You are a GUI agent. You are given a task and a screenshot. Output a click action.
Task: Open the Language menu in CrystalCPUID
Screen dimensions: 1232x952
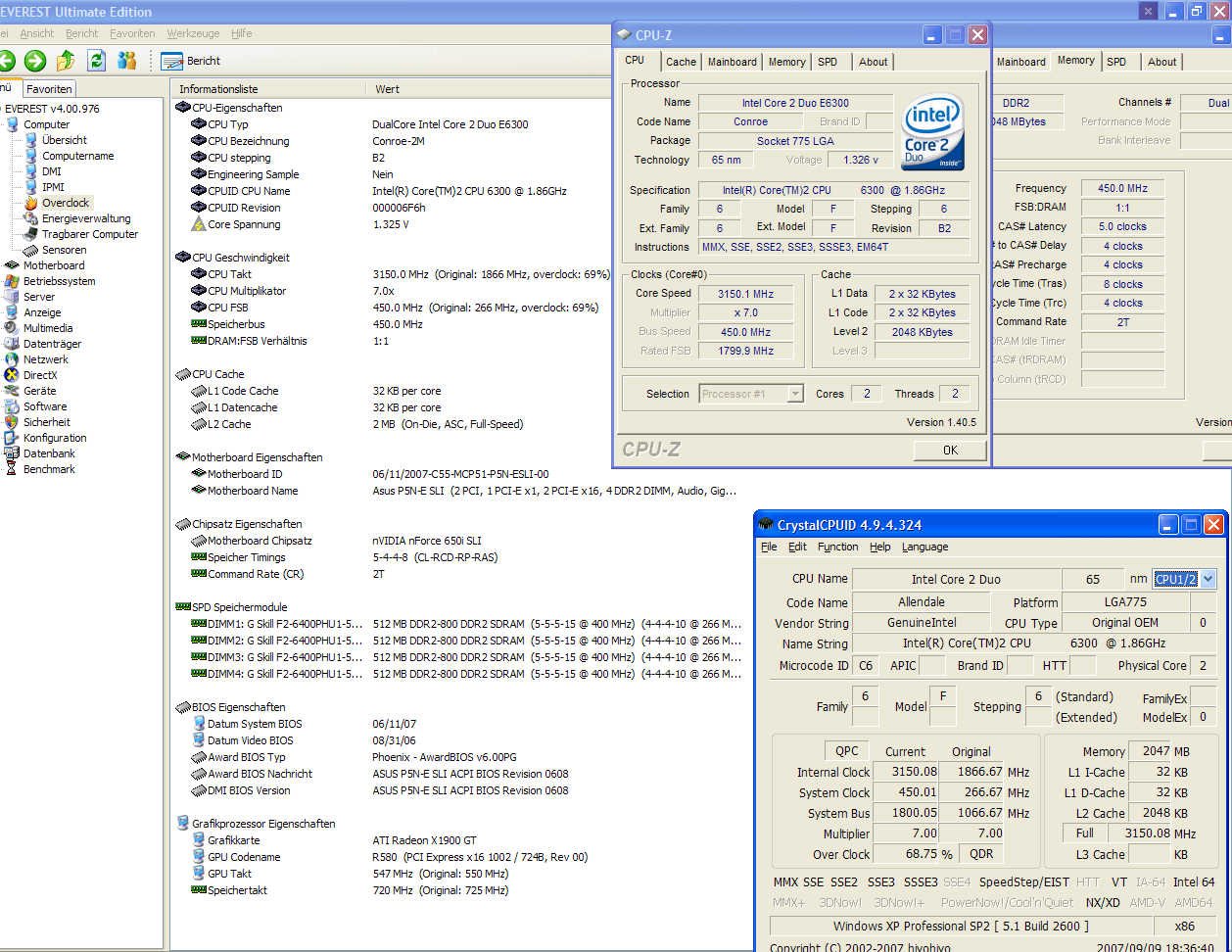(x=924, y=547)
